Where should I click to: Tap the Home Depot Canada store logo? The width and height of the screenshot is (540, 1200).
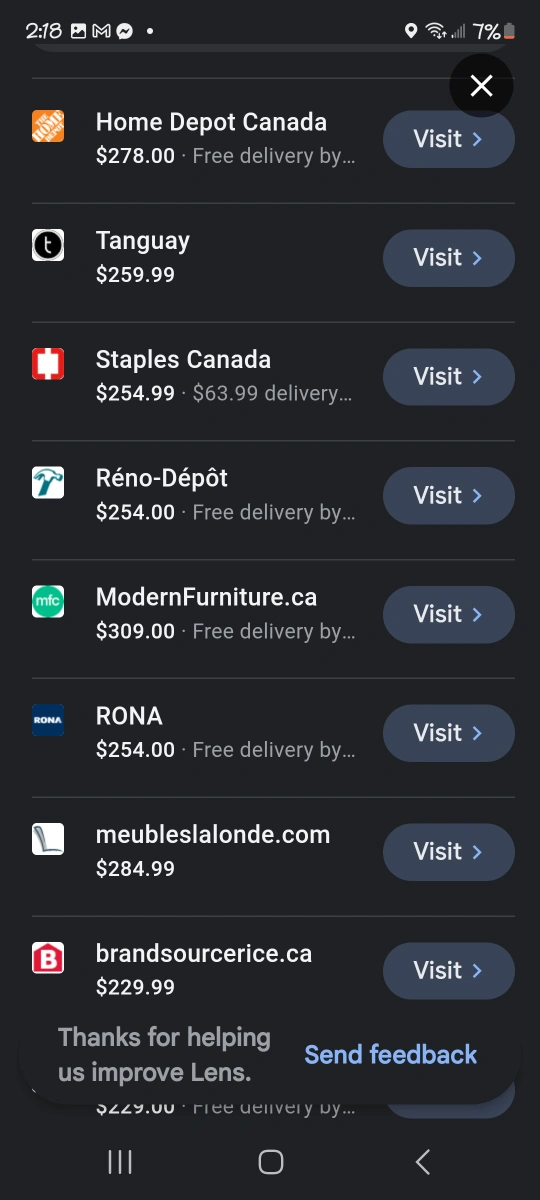pyautogui.click(x=48, y=126)
